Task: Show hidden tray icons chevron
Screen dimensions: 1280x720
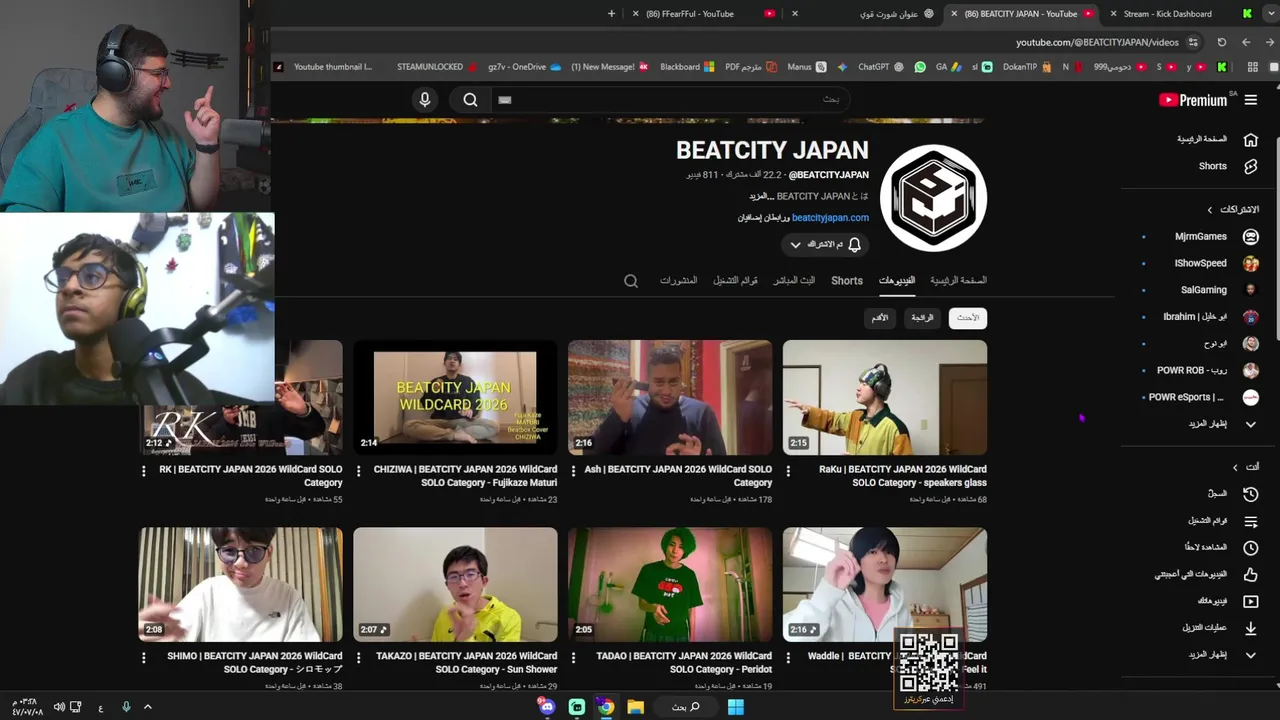Action: 147,707
